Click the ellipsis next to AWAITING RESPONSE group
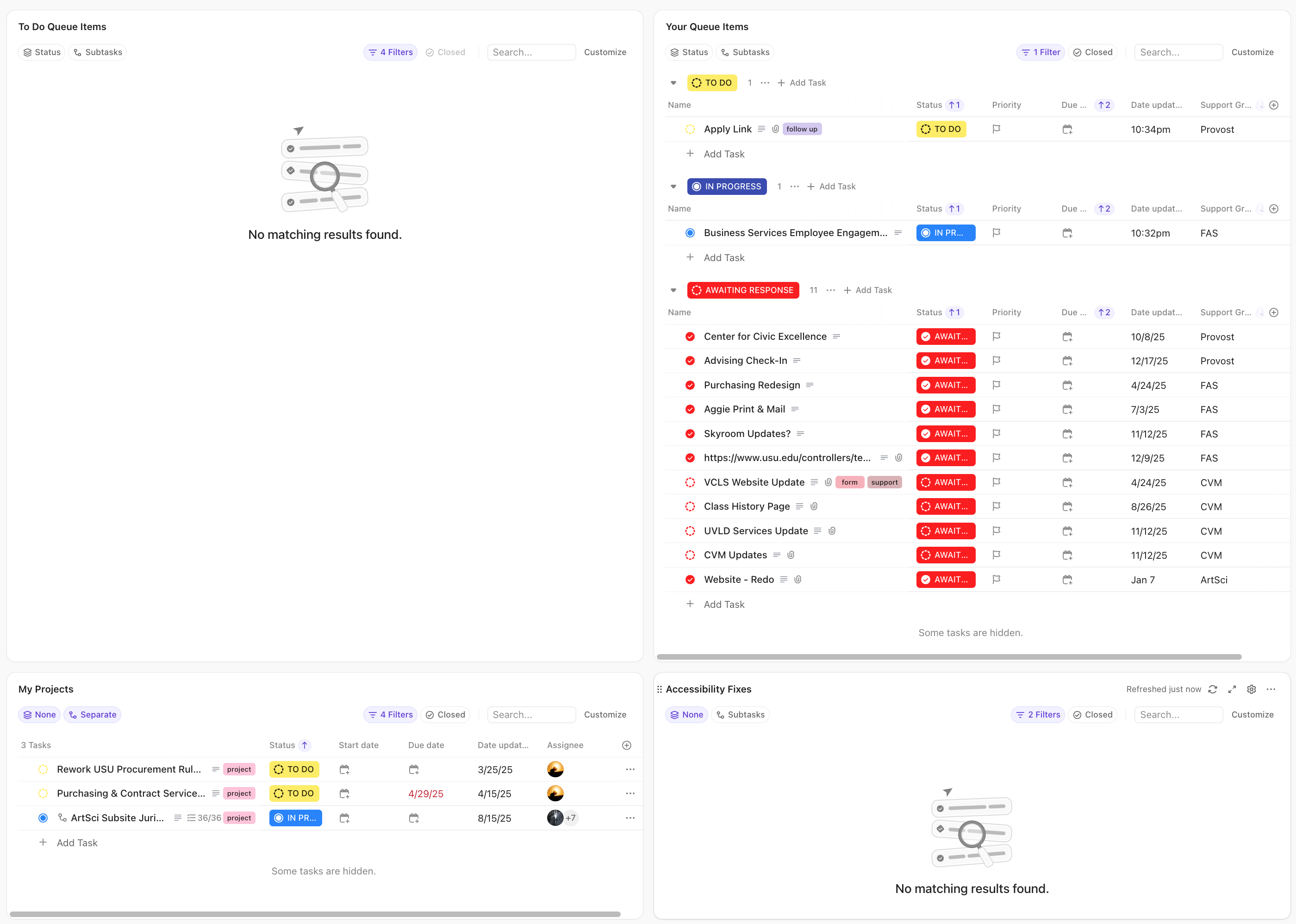Screen dimensions: 1296x924 (x=830, y=290)
